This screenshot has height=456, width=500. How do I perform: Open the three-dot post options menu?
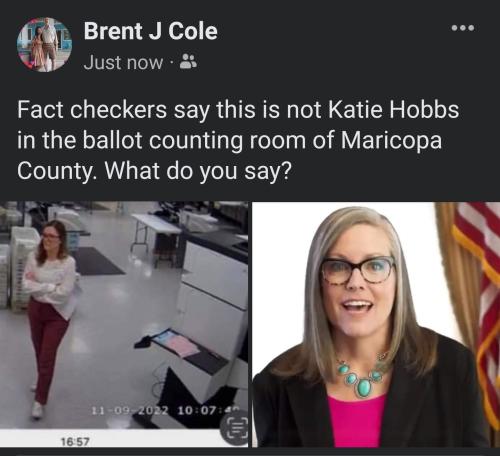463,28
